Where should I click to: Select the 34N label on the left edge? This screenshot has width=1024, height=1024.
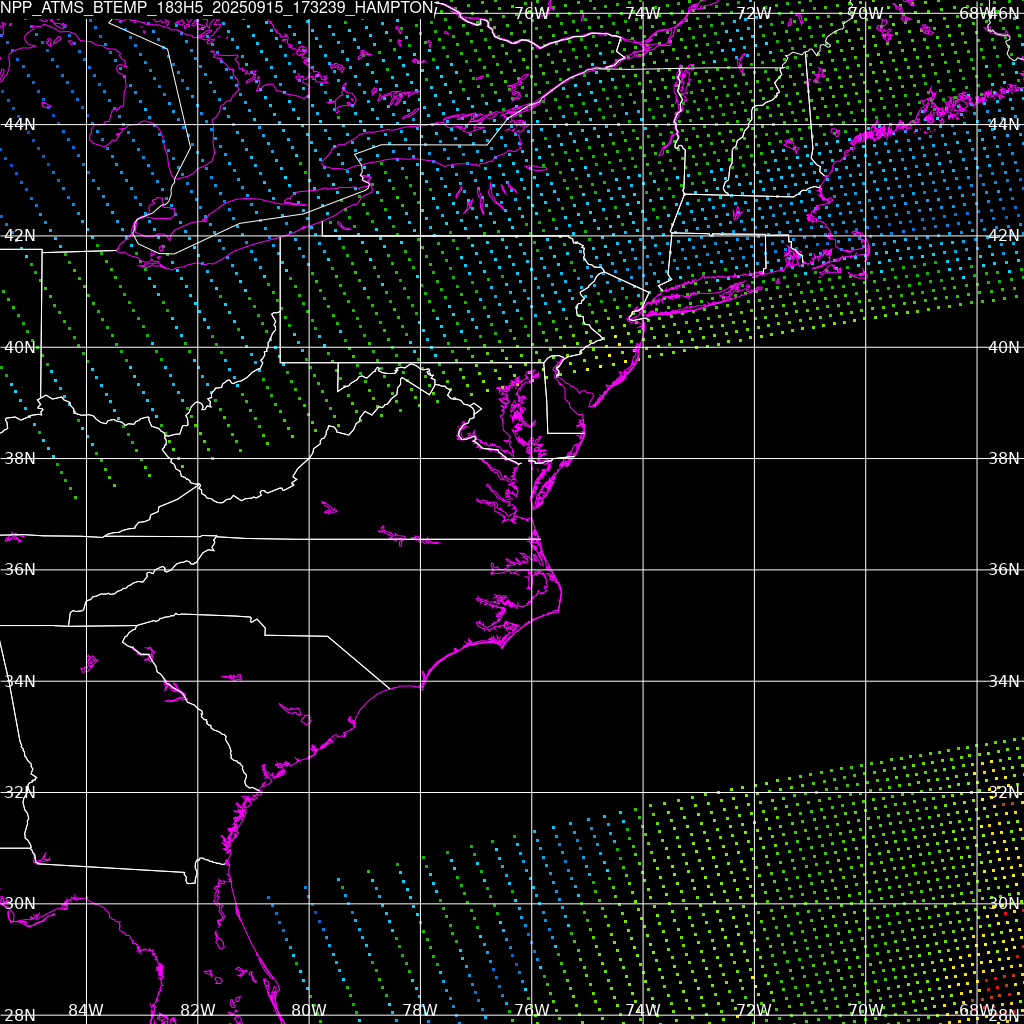tap(18, 681)
